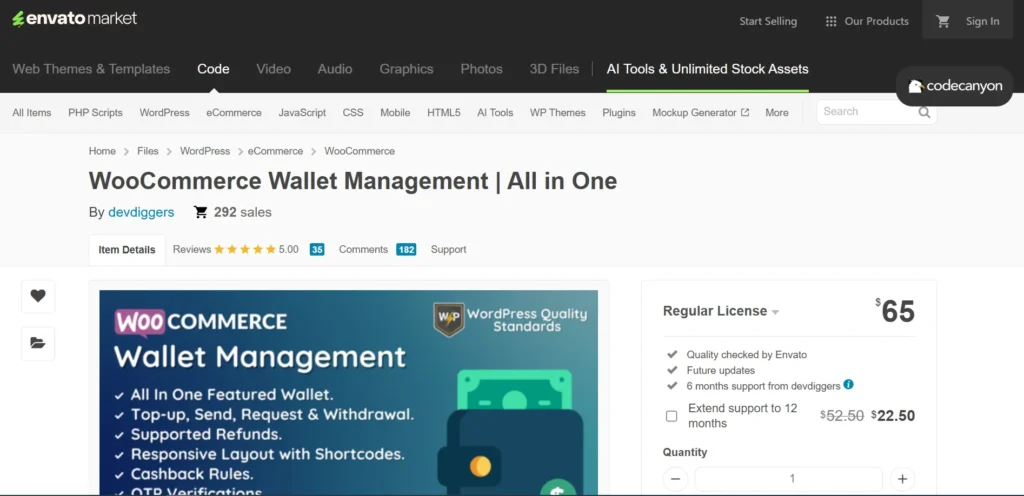Click AI Tools in subnav
This screenshot has height=496, width=1024.
[x=495, y=112]
